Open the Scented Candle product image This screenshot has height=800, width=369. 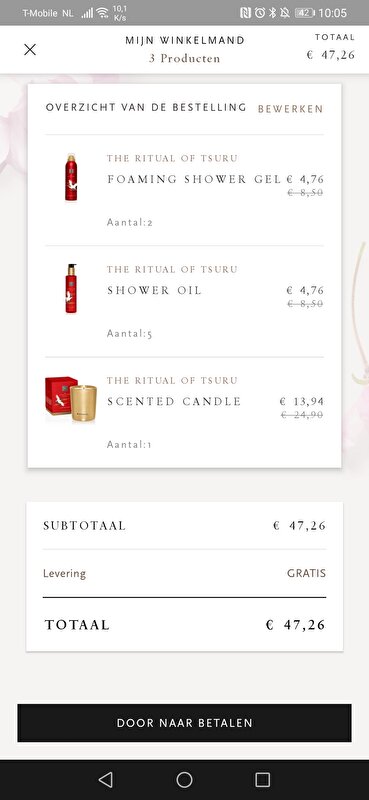click(71, 399)
